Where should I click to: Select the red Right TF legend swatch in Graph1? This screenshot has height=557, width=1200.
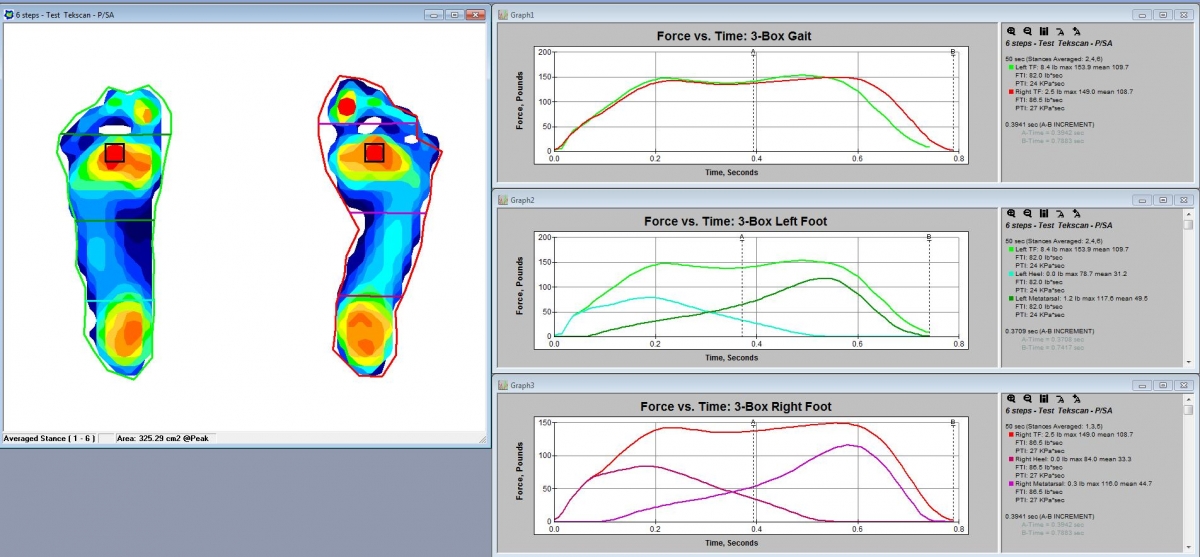1009,91
